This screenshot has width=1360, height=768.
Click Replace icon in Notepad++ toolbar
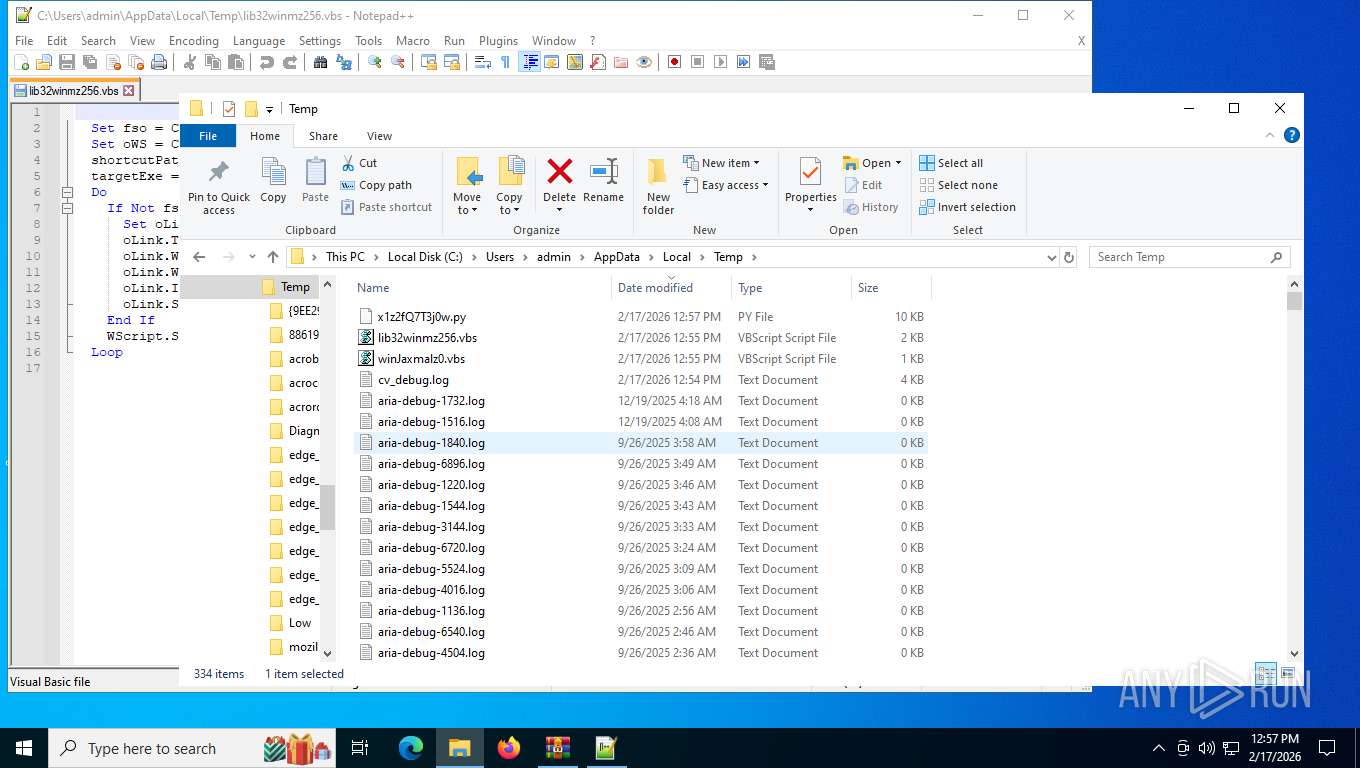coord(344,62)
